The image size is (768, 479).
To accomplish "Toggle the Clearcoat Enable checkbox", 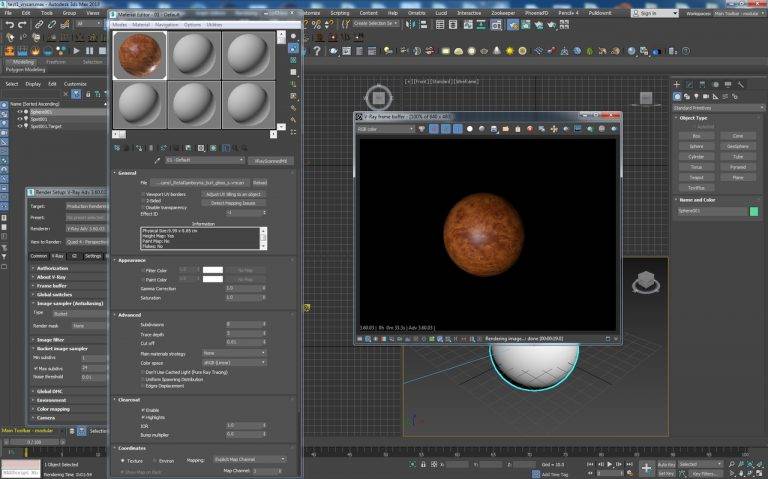I will pyautogui.click(x=143, y=410).
